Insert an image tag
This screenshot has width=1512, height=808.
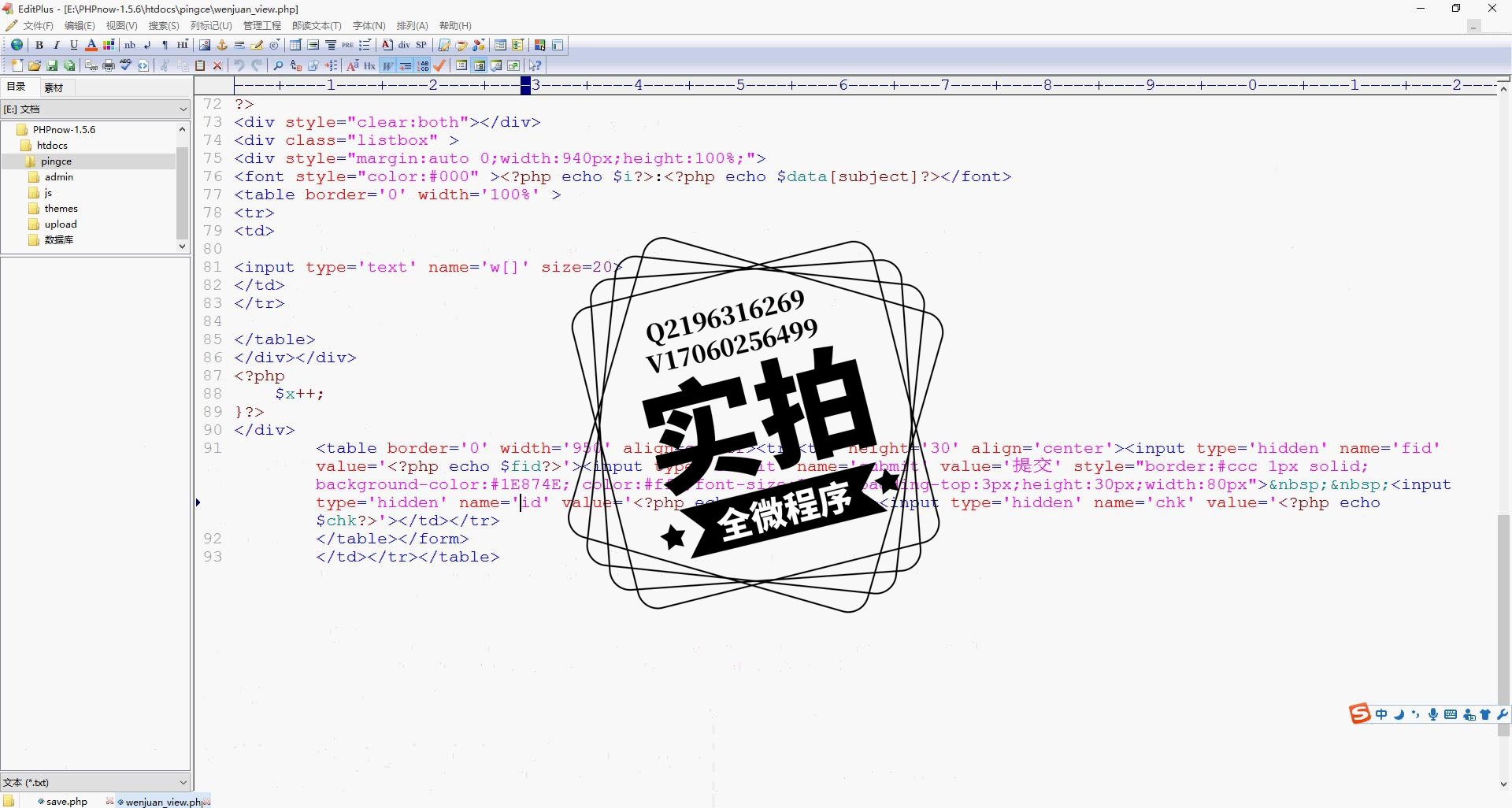pos(205,45)
